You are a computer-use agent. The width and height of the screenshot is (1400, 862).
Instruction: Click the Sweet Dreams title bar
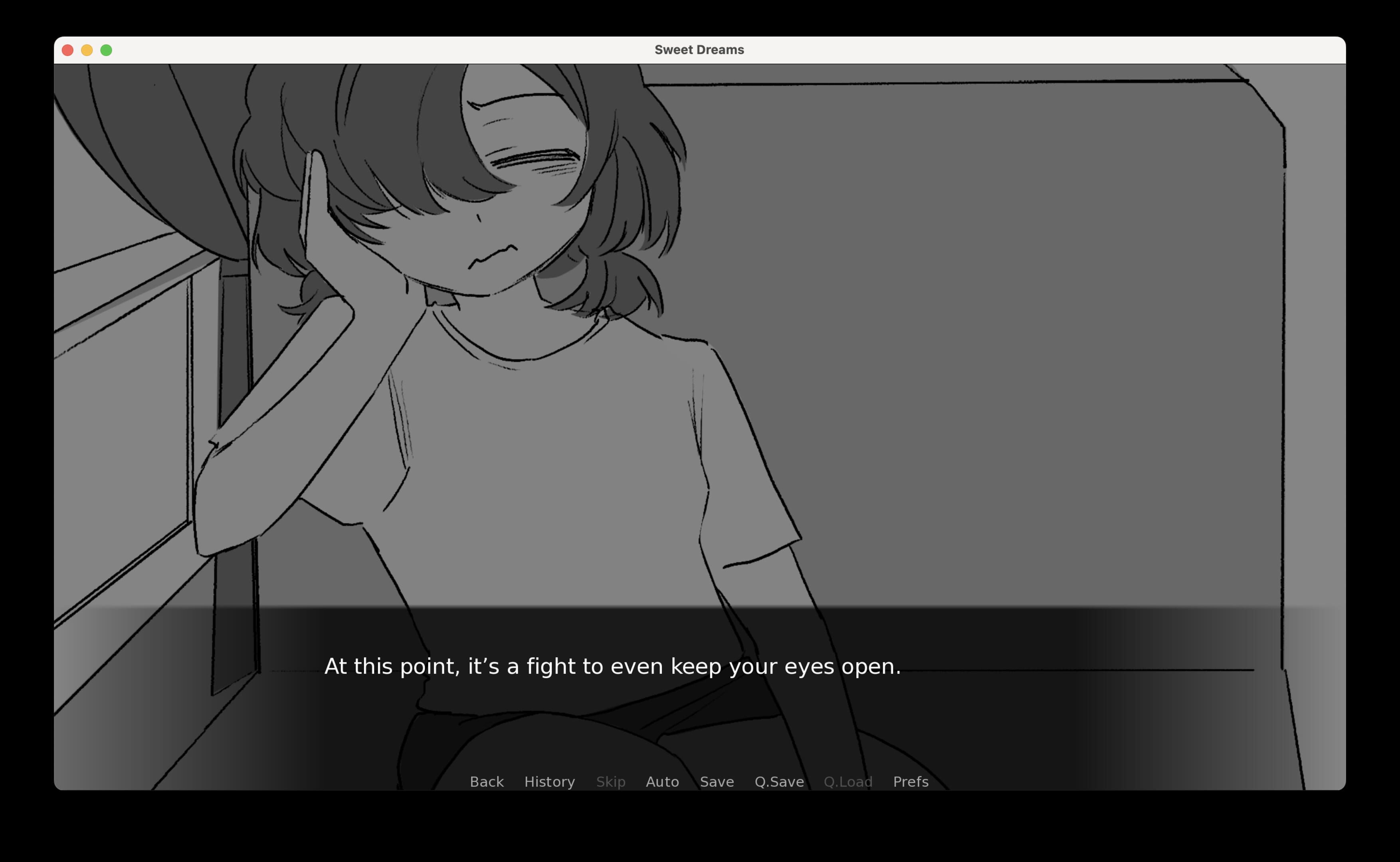click(699, 49)
